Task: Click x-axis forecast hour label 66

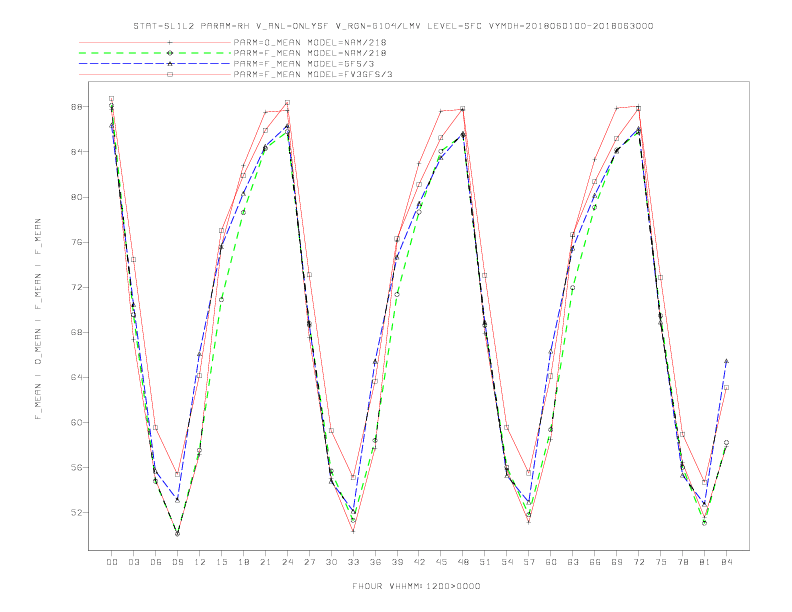Action: coord(595,562)
